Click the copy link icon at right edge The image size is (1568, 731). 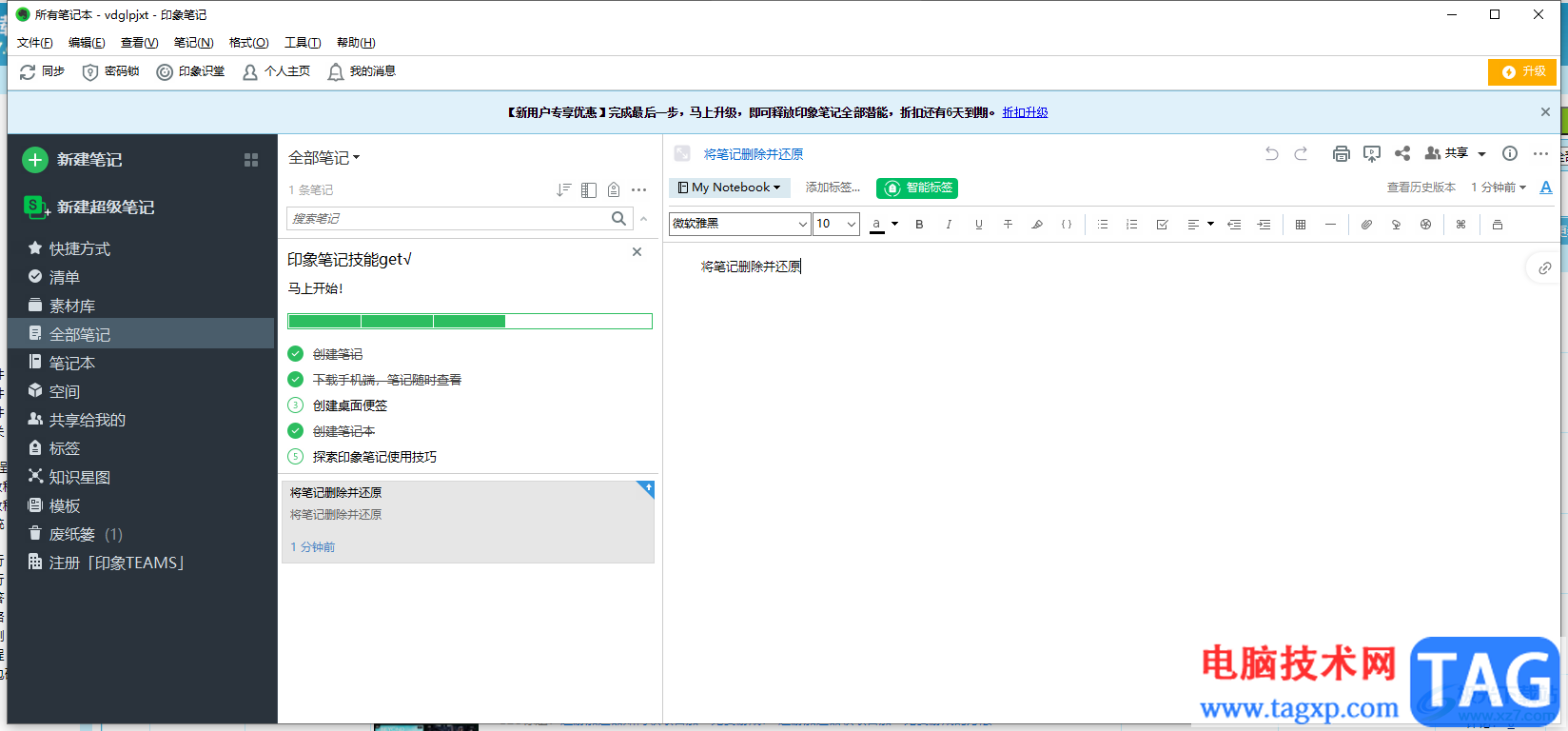click(1545, 268)
